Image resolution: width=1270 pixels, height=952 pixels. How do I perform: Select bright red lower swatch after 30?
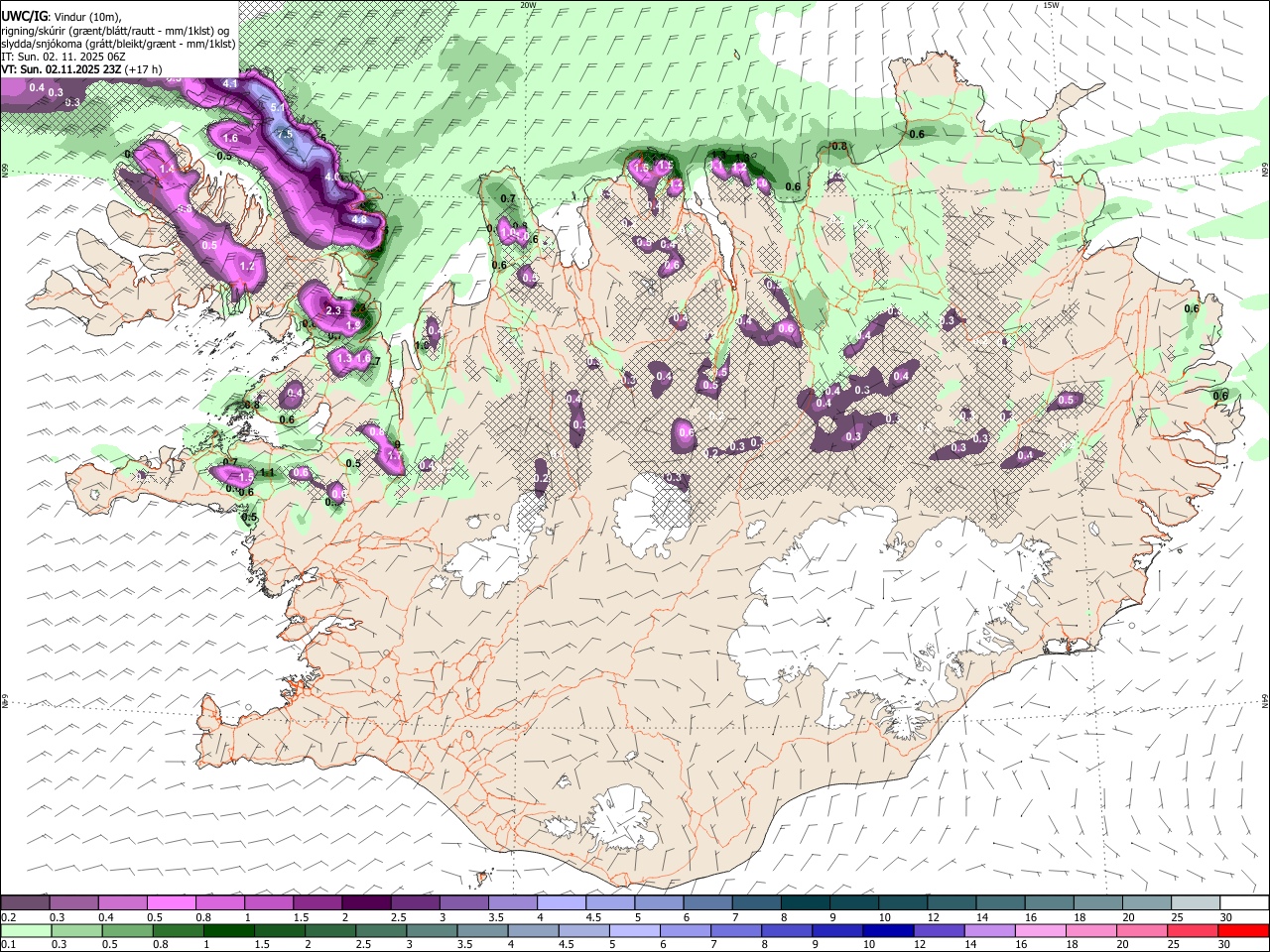[1243, 930]
